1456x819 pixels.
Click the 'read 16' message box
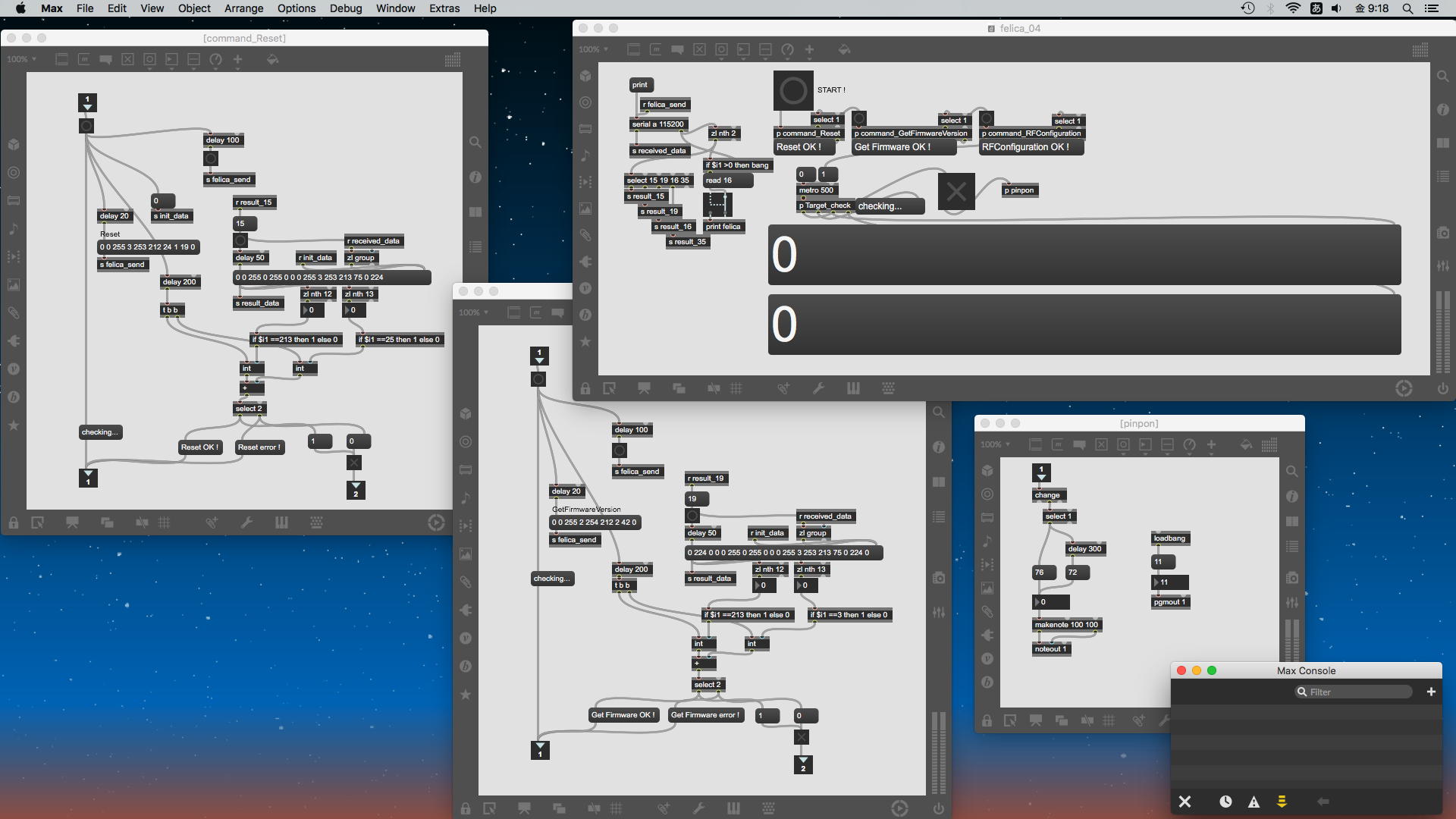pyautogui.click(x=727, y=180)
